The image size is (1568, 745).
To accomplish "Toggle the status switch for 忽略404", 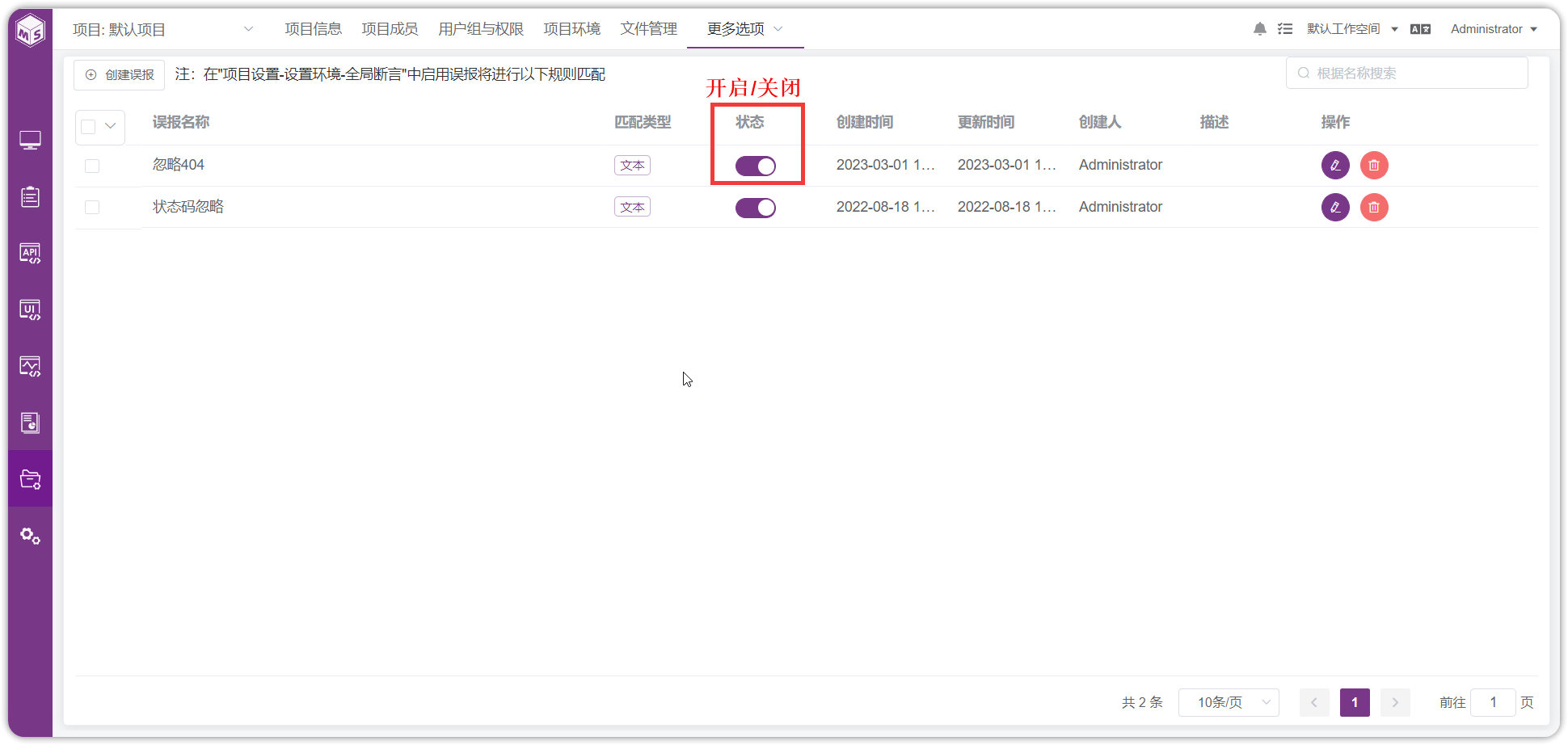I will 756,166.
